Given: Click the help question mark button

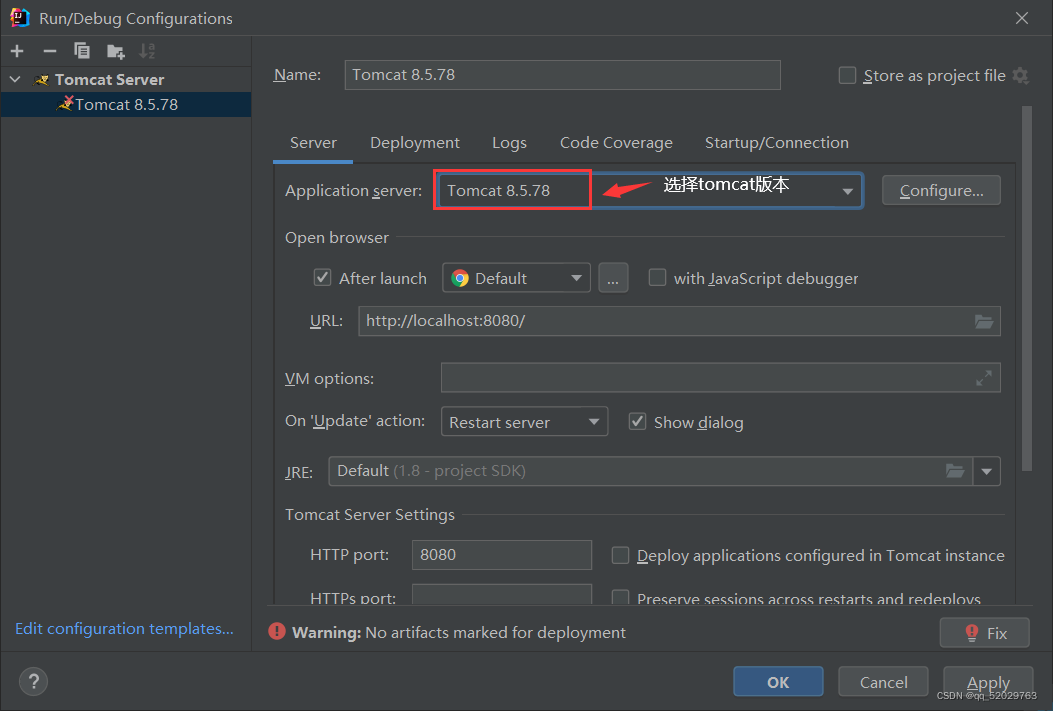Looking at the screenshot, I should pos(34,682).
